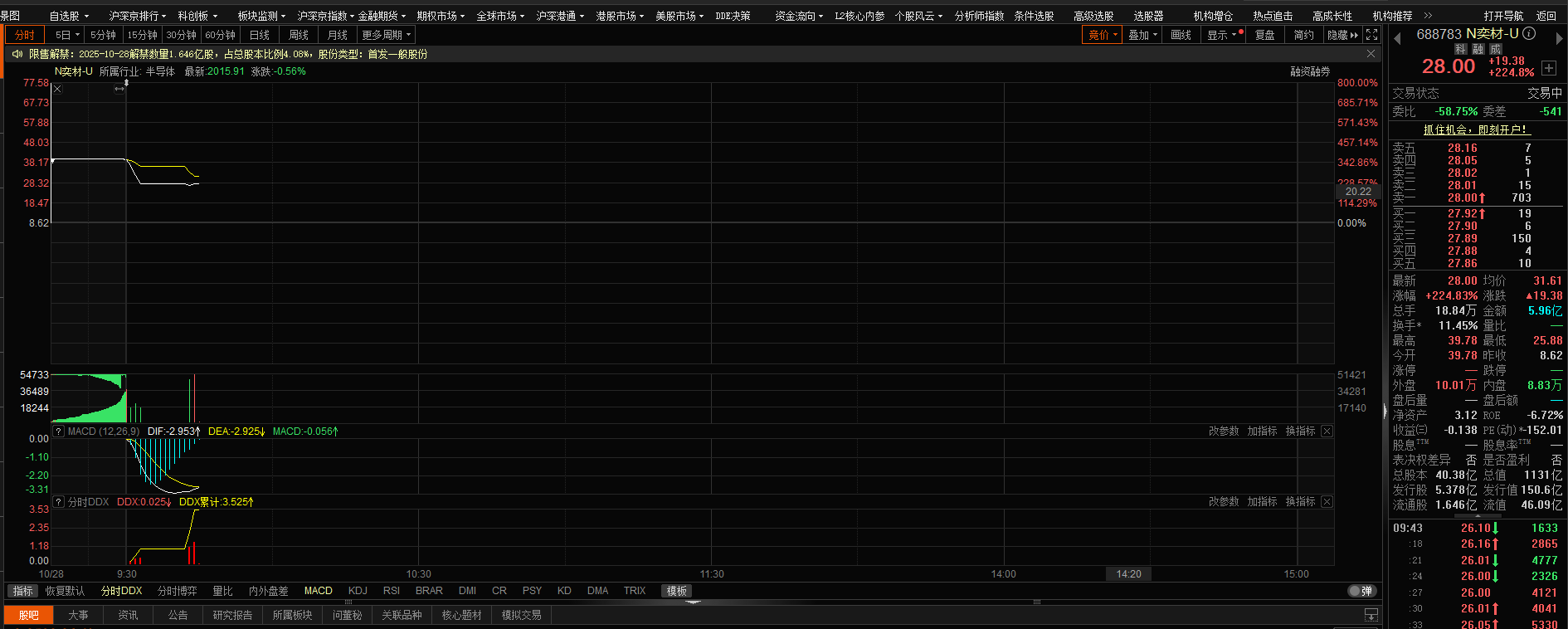Switch to the 日线 daily chart tab
This screenshot has height=629, width=1568.
(x=260, y=35)
